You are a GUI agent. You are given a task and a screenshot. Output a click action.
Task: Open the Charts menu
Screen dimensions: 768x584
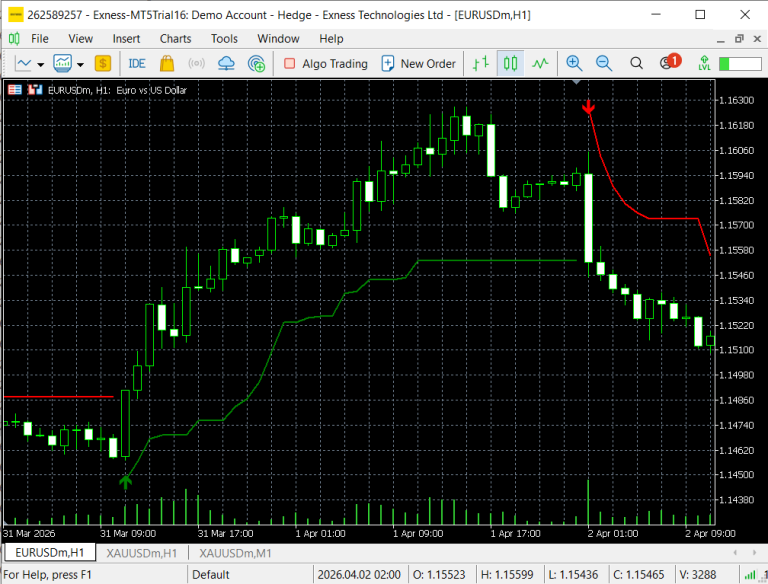pyautogui.click(x=175, y=39)
